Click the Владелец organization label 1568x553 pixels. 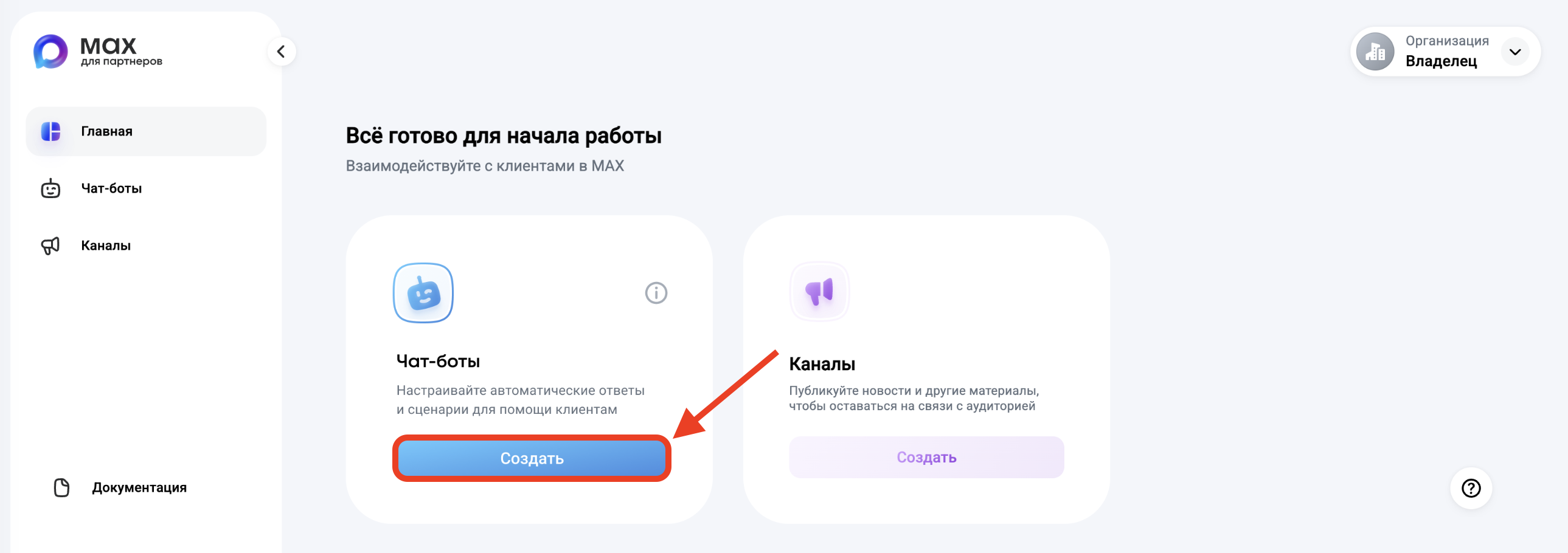coord(1441,61)
